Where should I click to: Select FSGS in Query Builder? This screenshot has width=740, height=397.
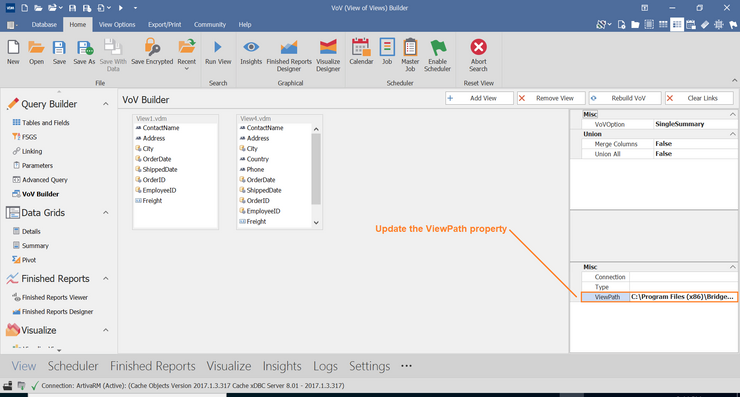coord(25,137)
